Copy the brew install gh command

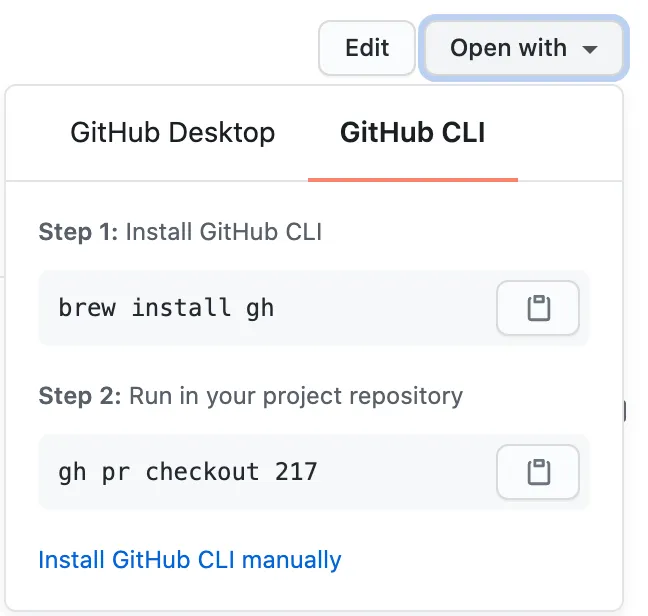click(x=538, y=308)
